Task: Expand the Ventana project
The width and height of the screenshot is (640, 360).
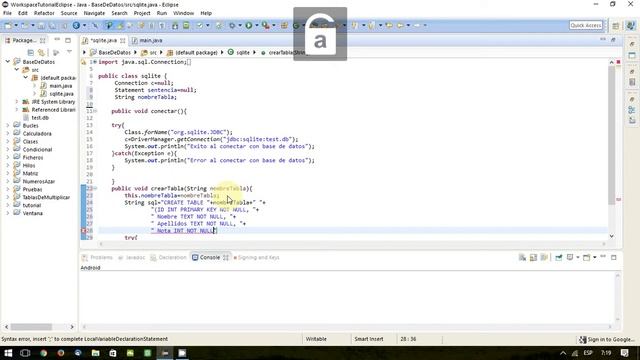Action: [8, 213]
